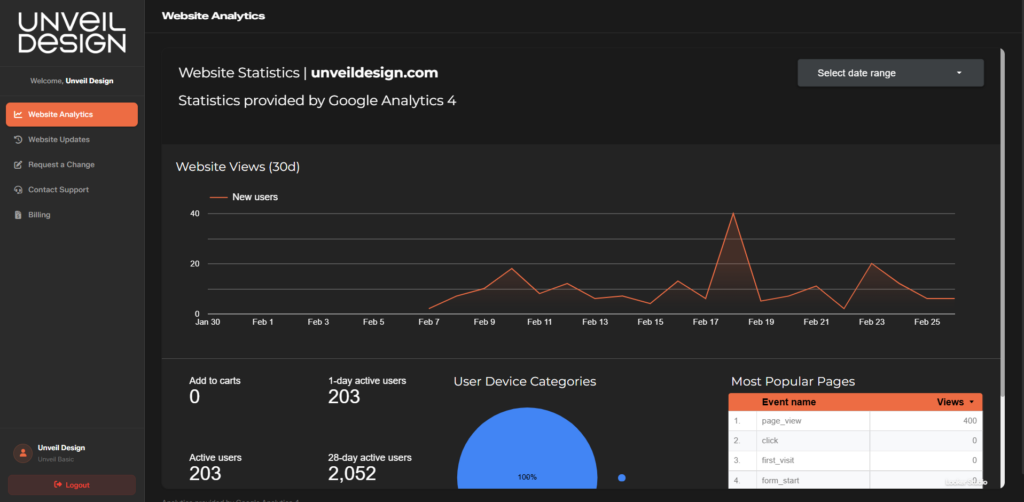Click the New users legend entry
1024x502 pixels.
244,197
